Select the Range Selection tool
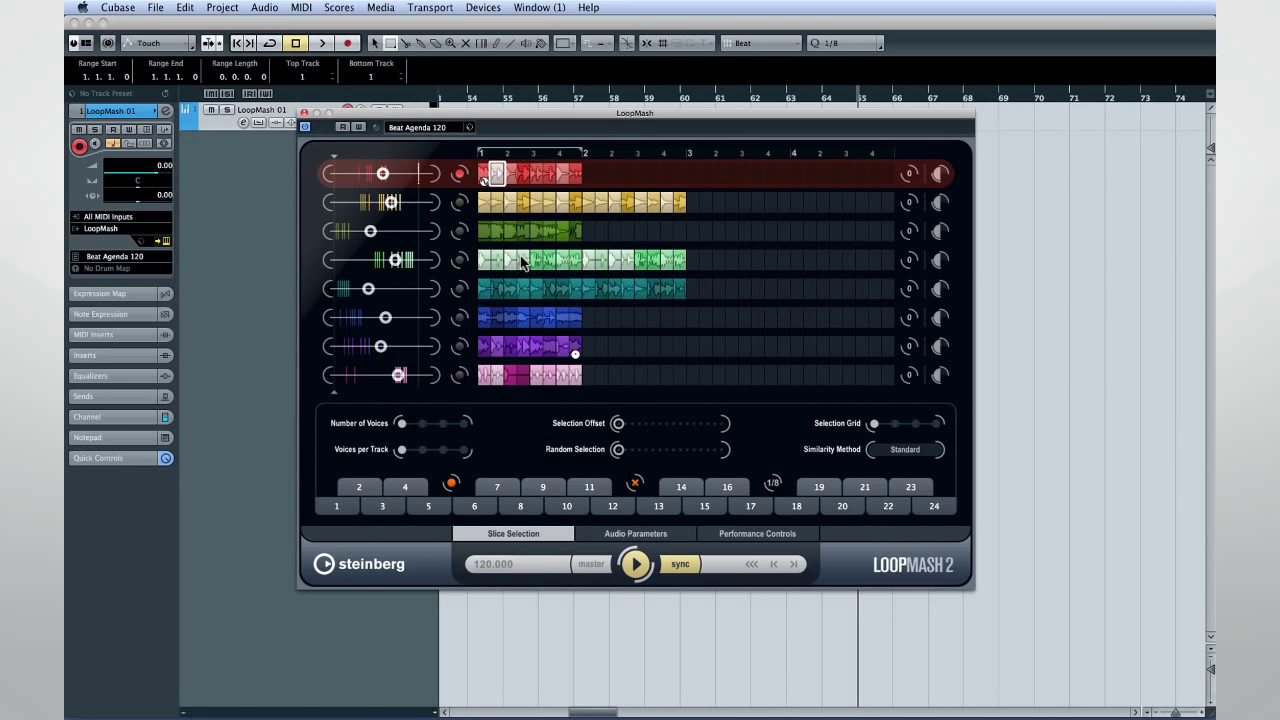Screen dimensions: 1280x720 (391, 43)
